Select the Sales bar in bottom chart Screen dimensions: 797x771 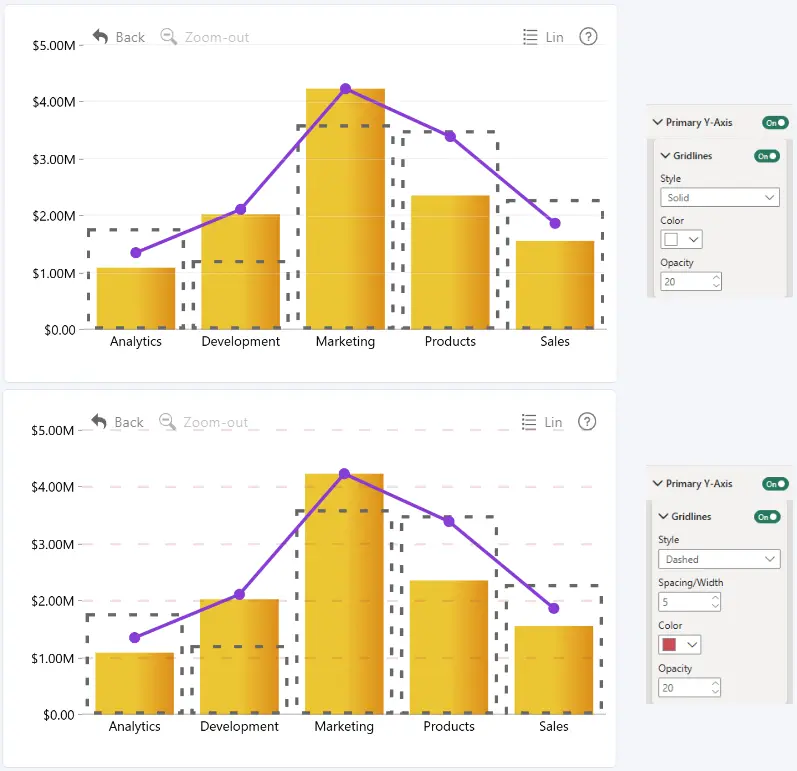(x=554, y=670)
